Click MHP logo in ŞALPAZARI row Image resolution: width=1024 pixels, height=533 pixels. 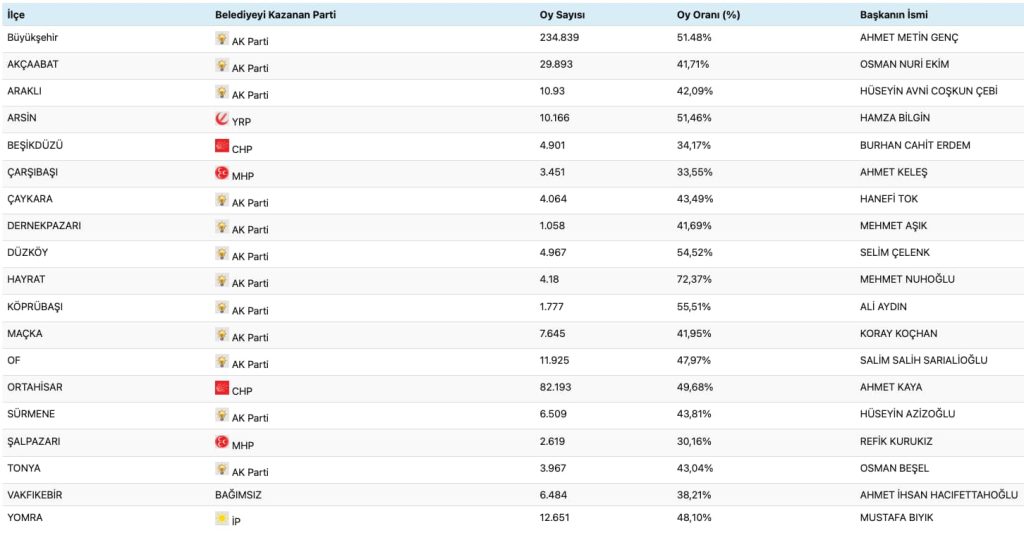[222, 442]
